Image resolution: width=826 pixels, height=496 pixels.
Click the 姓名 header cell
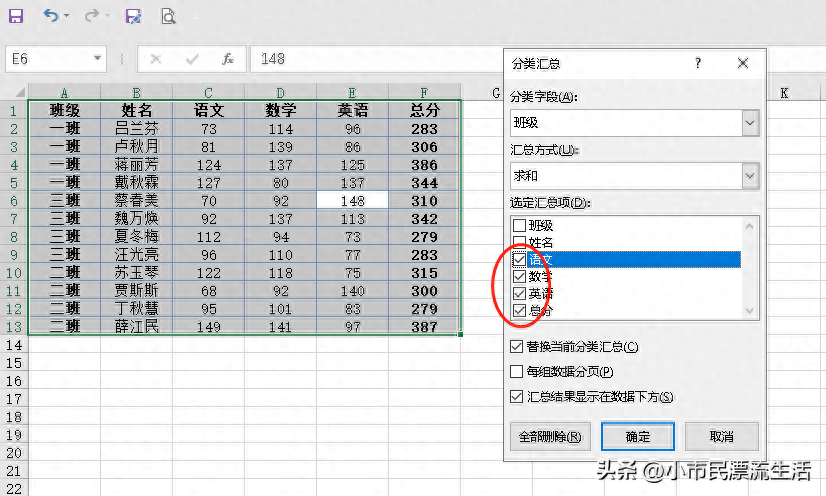(136, 110)
